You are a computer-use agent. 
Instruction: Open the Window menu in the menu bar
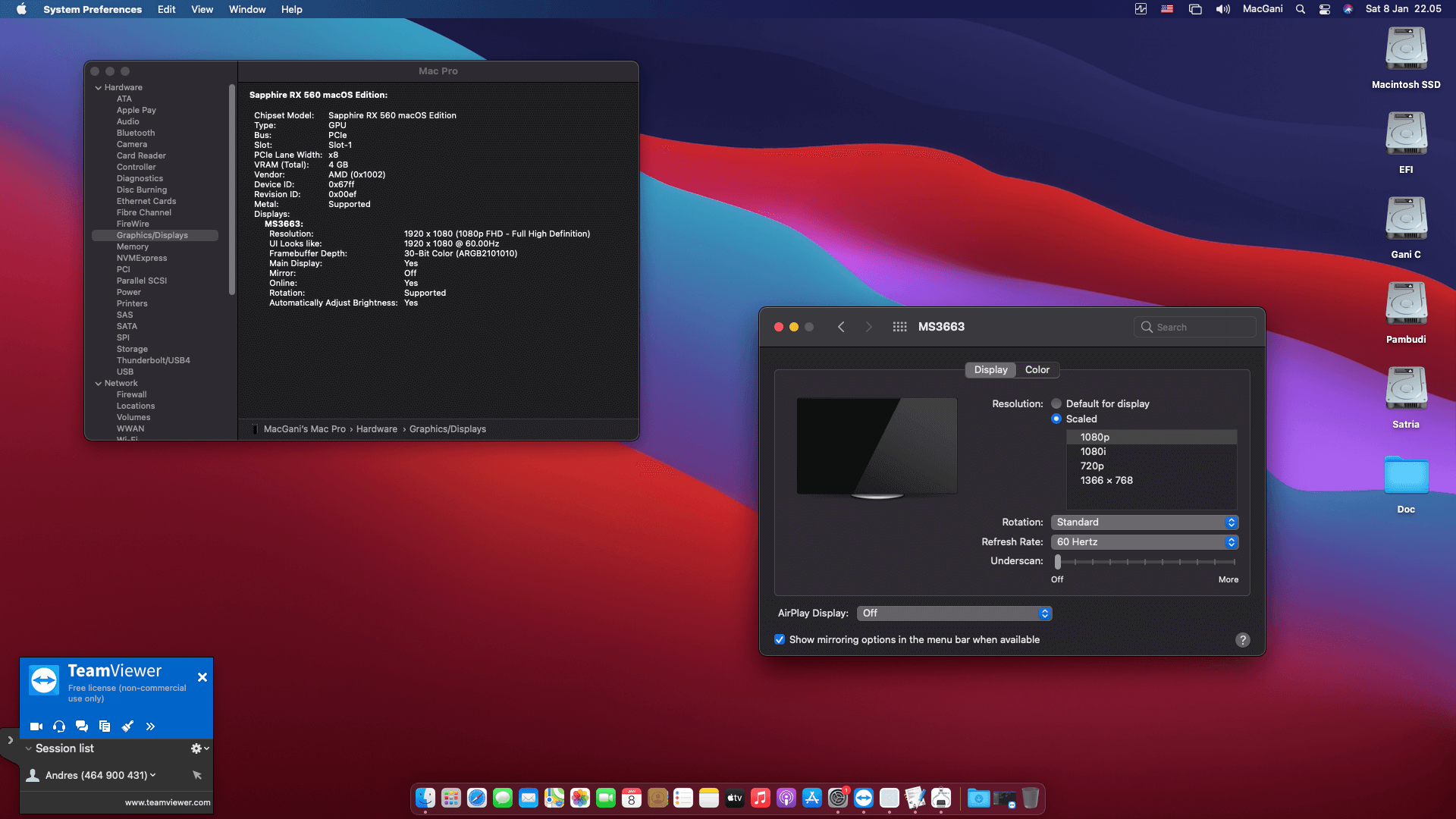coord(246,9)
